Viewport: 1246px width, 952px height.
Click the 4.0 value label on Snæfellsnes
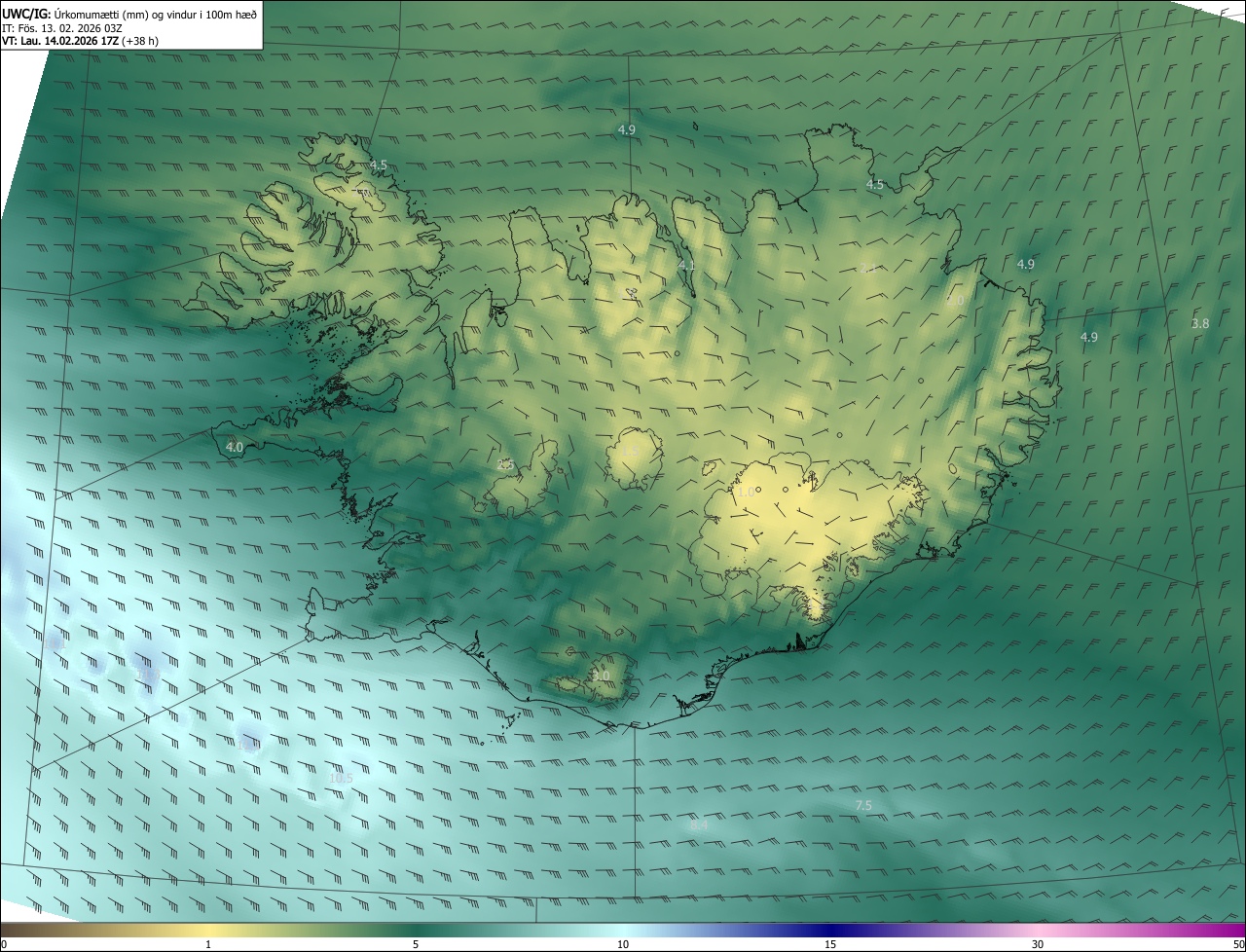(235, 447)
